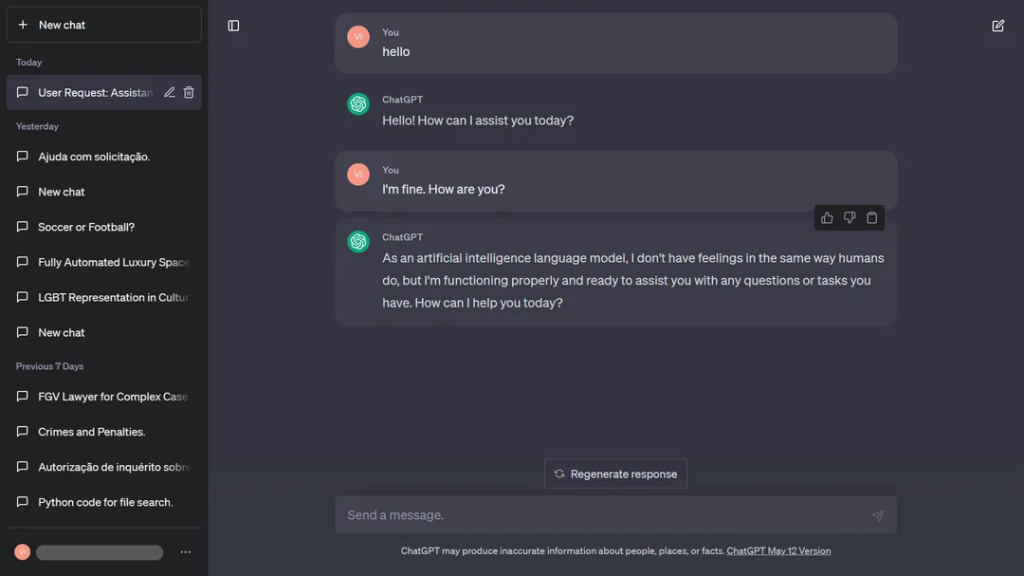This screenshot has height=576, width=1024.
Task: Open the Ajuda com solicitação chat
Action: 94,157
